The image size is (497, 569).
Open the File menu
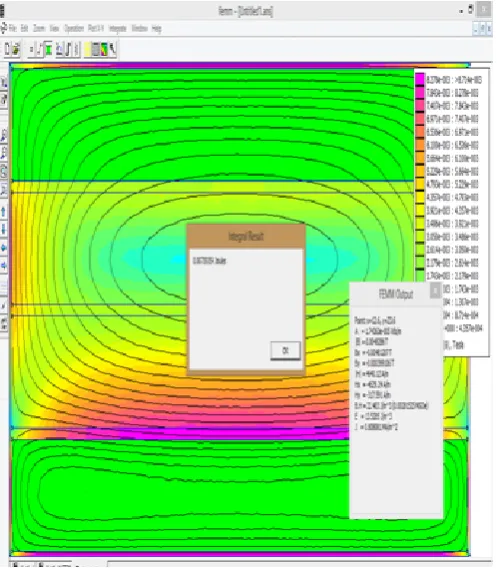click(x=13, y=28)
